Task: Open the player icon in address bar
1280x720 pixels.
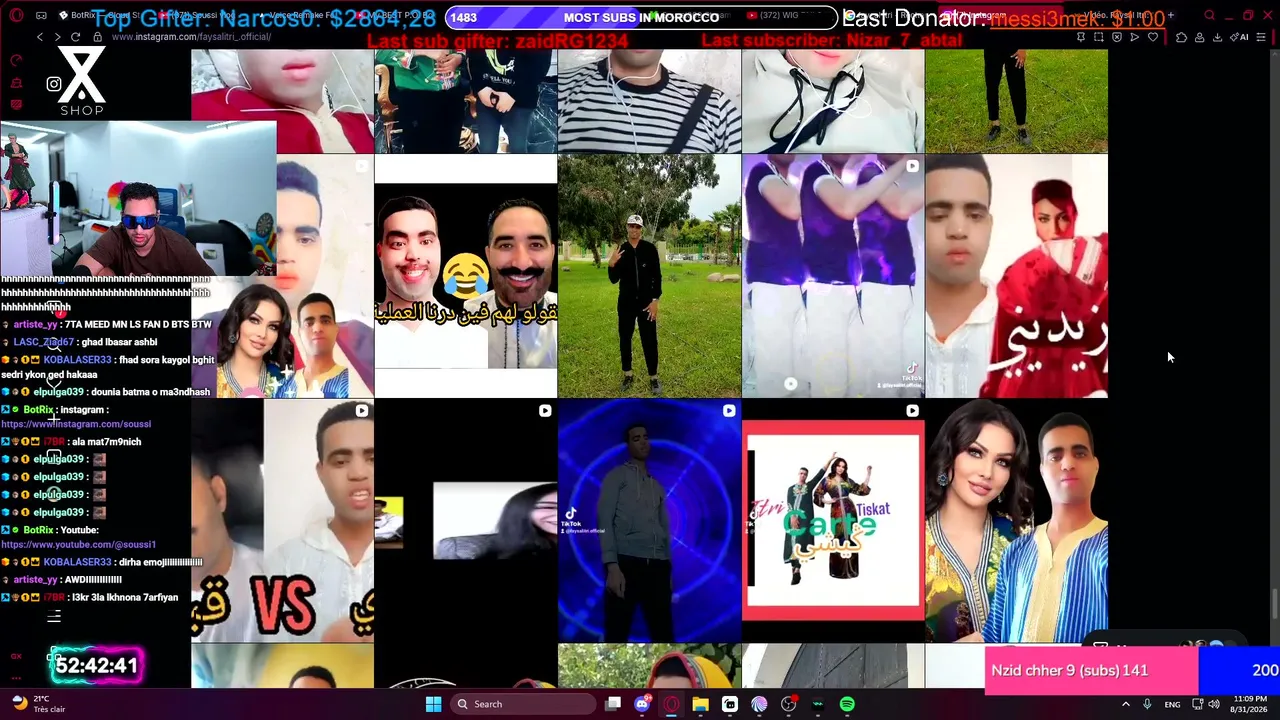Action: tap(1135, 37)
